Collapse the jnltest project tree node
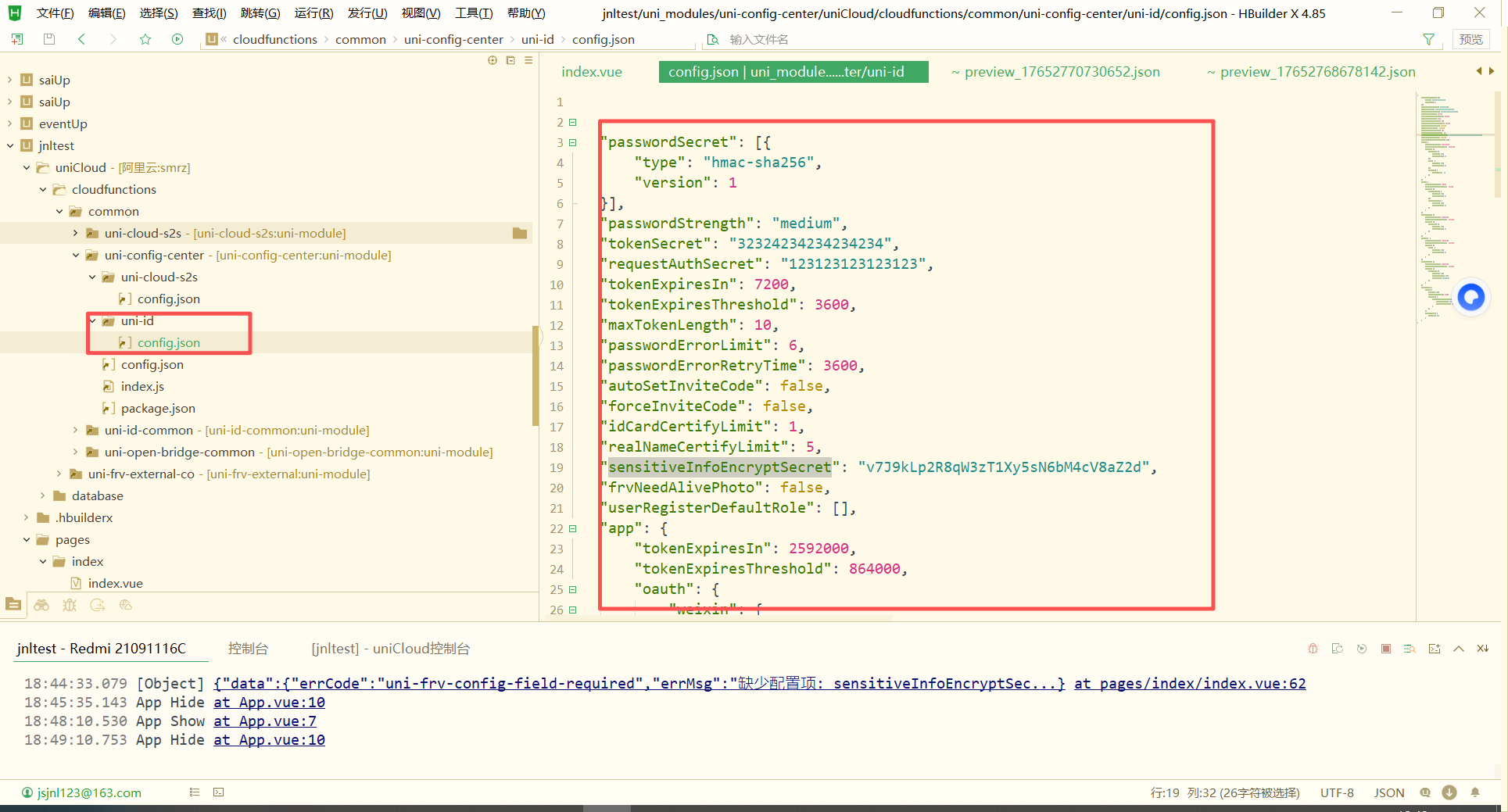 (x=10, y=145)
